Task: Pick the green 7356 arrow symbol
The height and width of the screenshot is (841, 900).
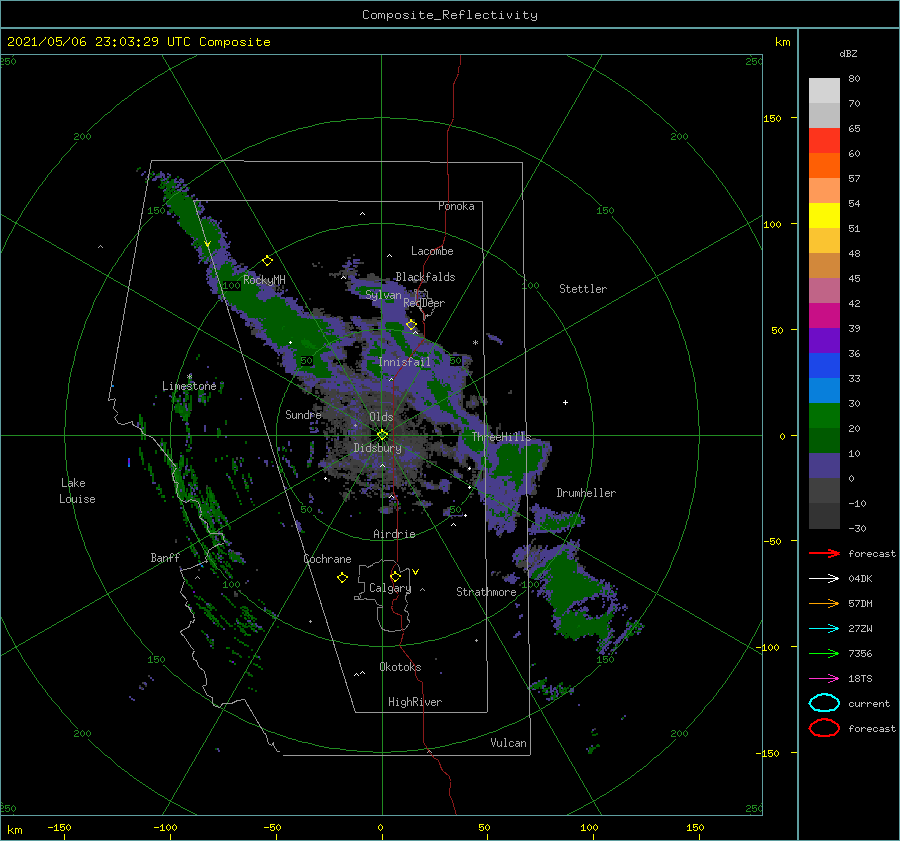Action: point(824,653)
